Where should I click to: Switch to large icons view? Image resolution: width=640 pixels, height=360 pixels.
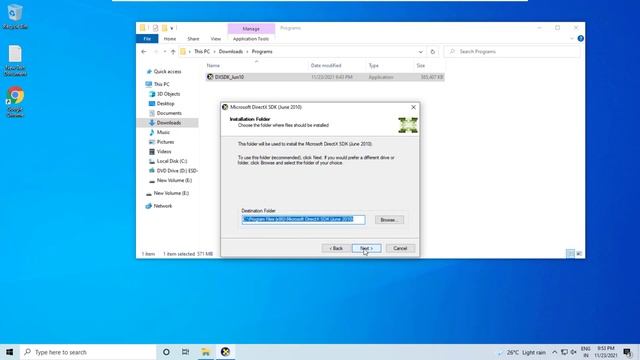click(x=579, y=254)
